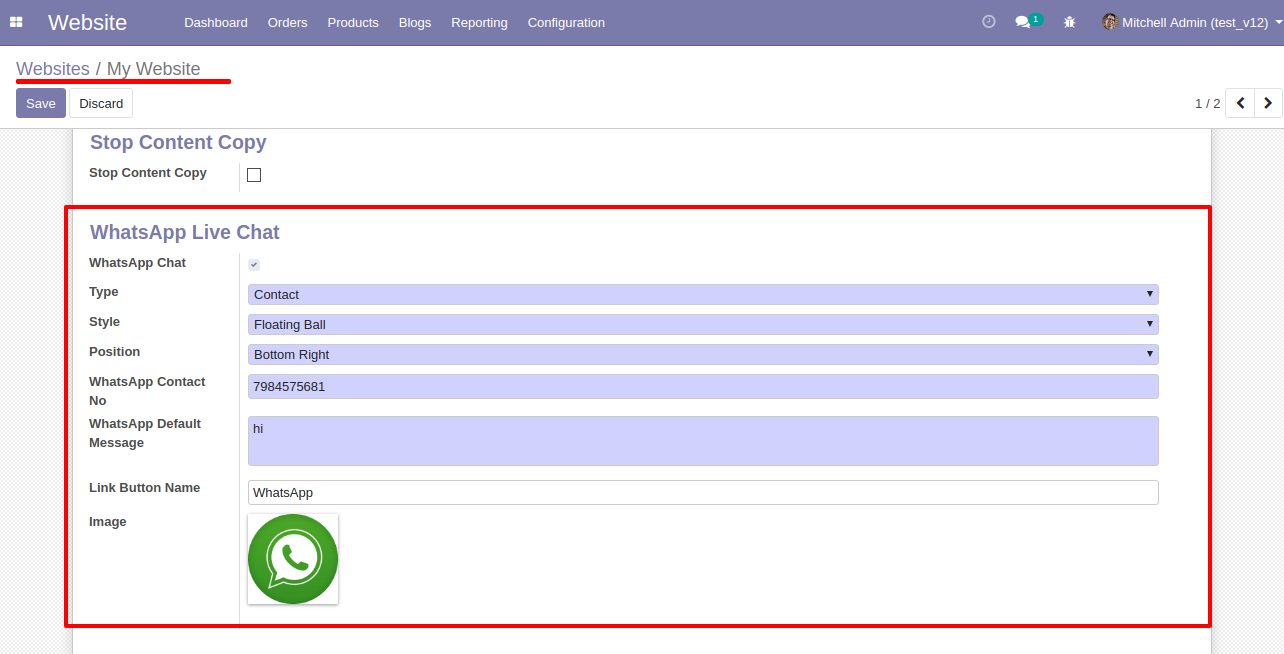Click the My Website breadcrumb text
Image resolution: width=1284 pixels, height=654 pixels.
pos(154,69)
